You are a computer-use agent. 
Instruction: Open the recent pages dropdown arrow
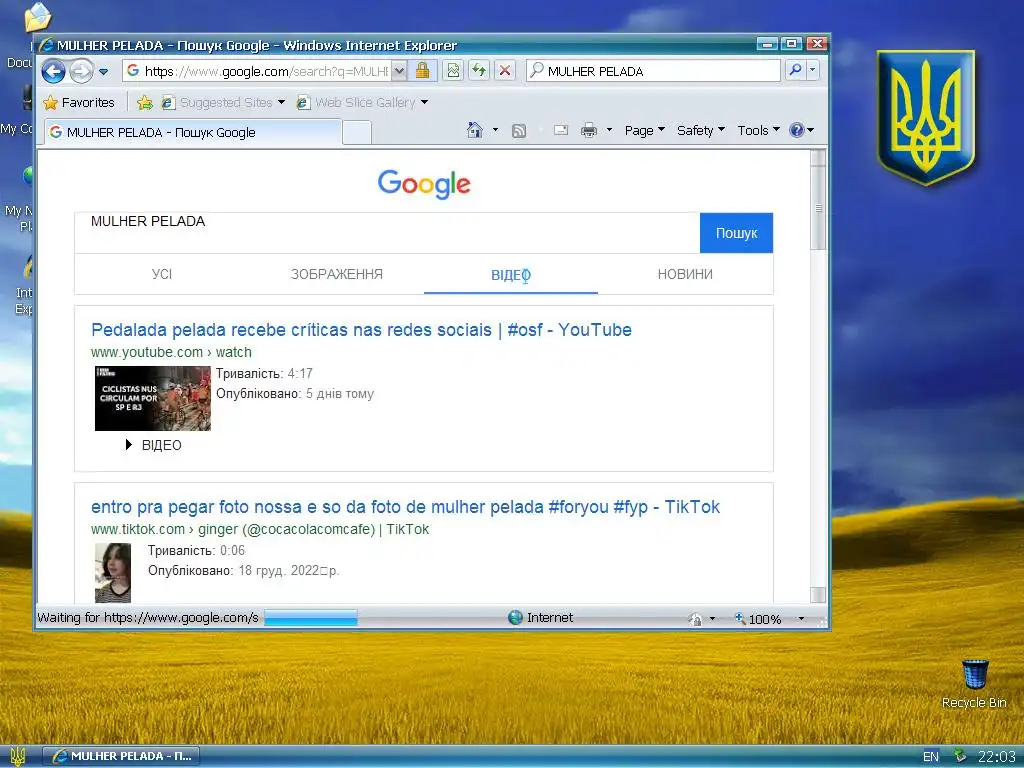pos(103,71)
